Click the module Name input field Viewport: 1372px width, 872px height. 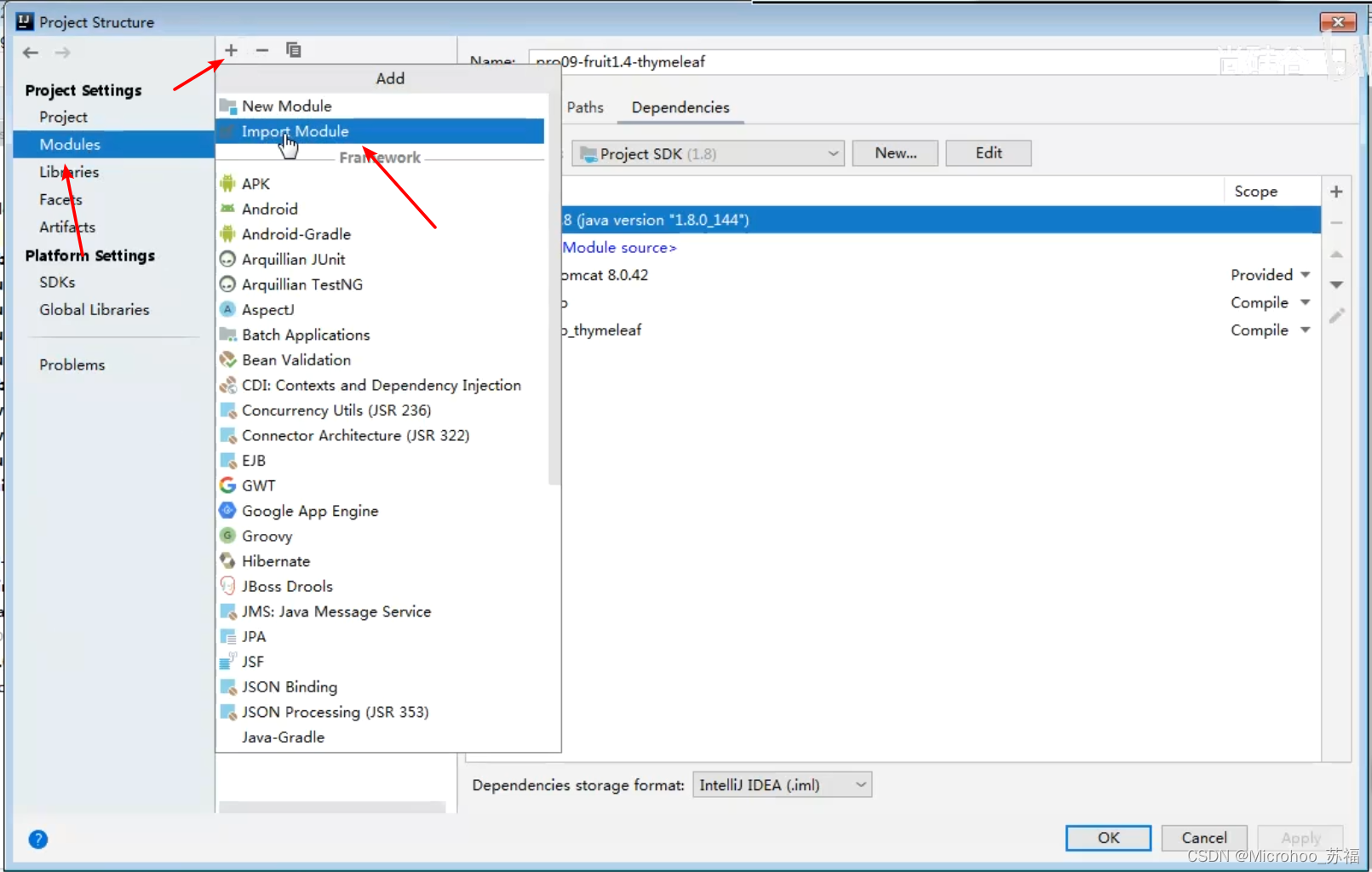(937, 62)
